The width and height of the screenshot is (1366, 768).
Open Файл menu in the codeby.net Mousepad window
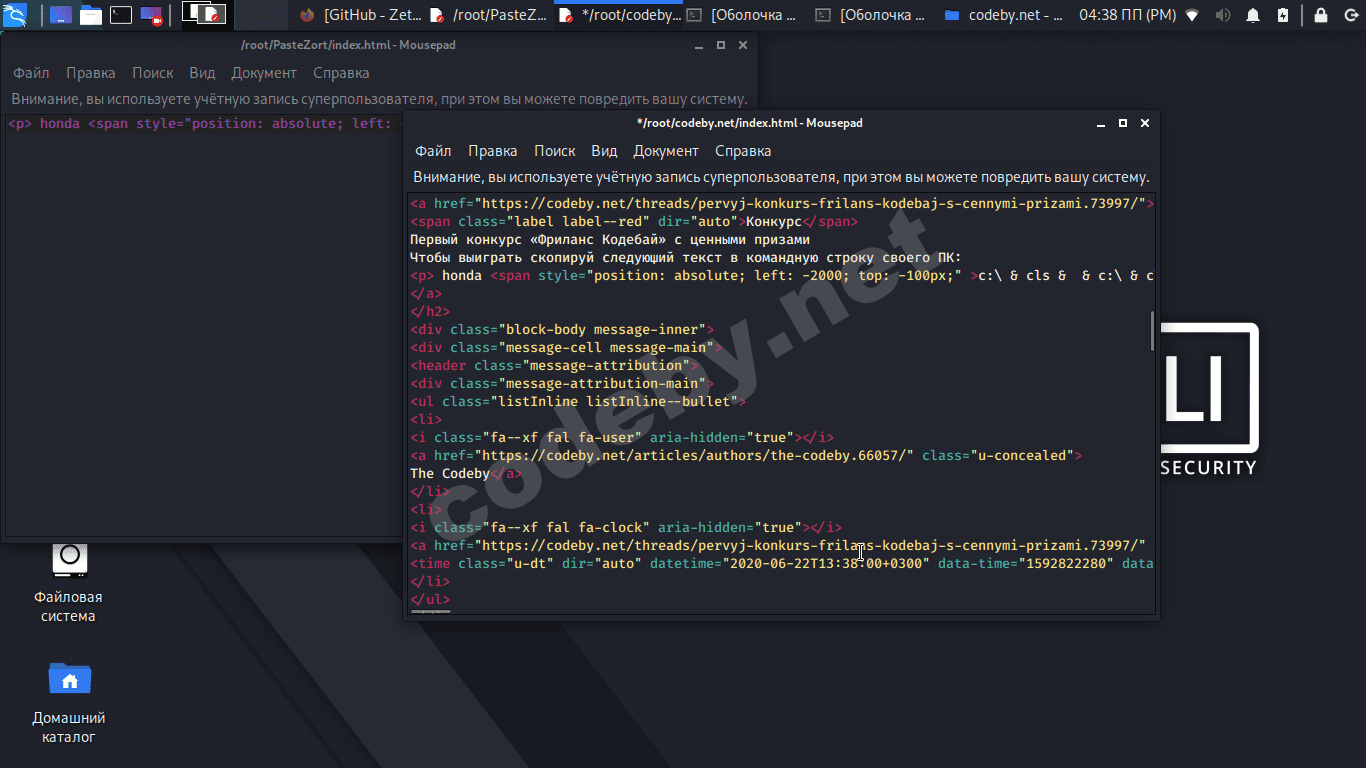pyautogui.click(x=433, y=151)
